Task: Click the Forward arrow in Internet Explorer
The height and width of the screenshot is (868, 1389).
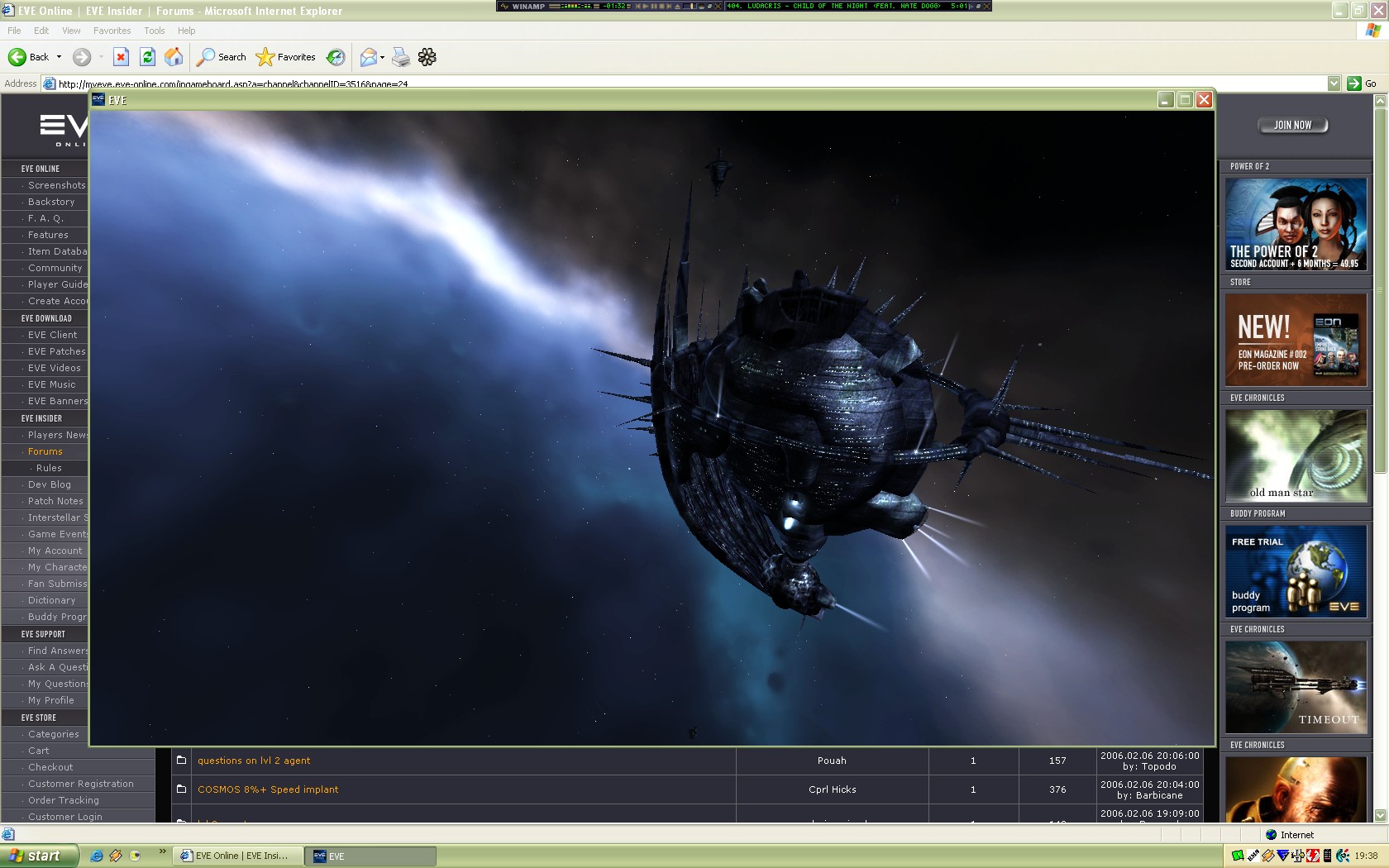Action: click(81, 57)
